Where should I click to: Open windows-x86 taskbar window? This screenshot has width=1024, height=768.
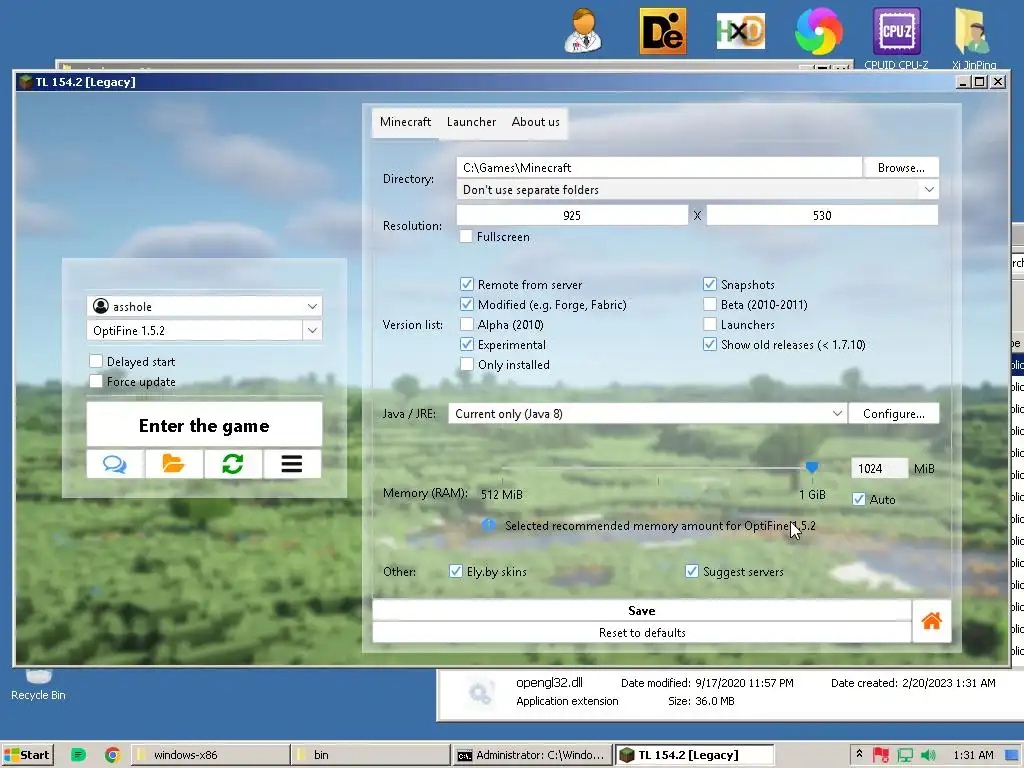(x=210, y=755)
